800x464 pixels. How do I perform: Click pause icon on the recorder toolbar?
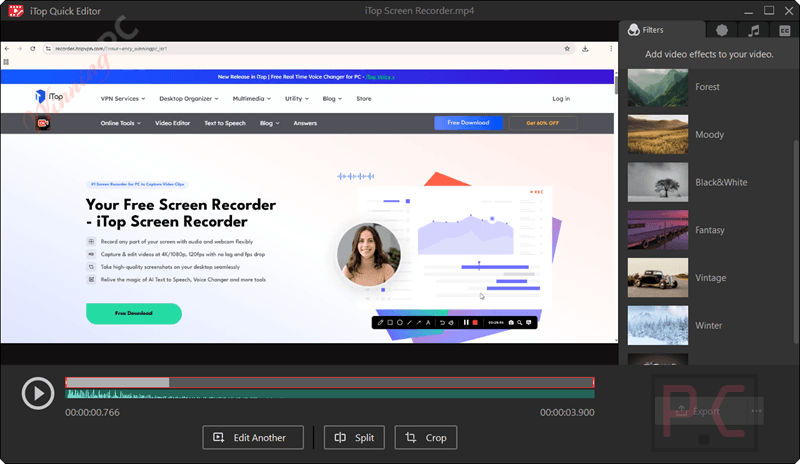(466, 323)
